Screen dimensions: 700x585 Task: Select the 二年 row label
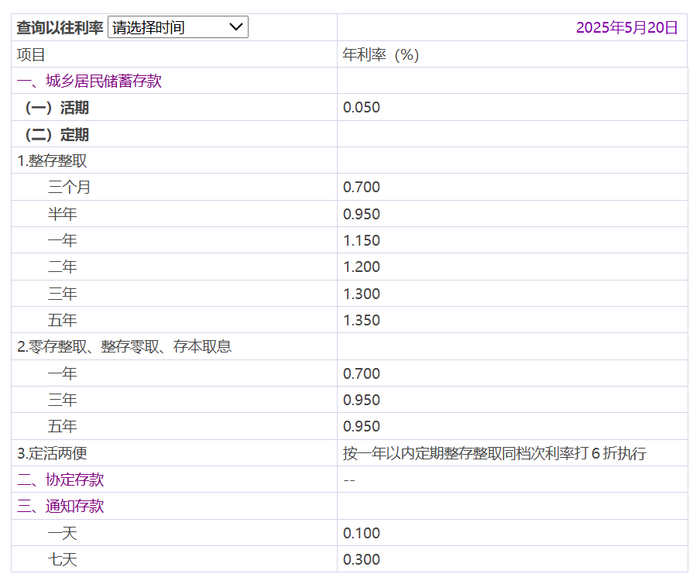coord(62,267)
